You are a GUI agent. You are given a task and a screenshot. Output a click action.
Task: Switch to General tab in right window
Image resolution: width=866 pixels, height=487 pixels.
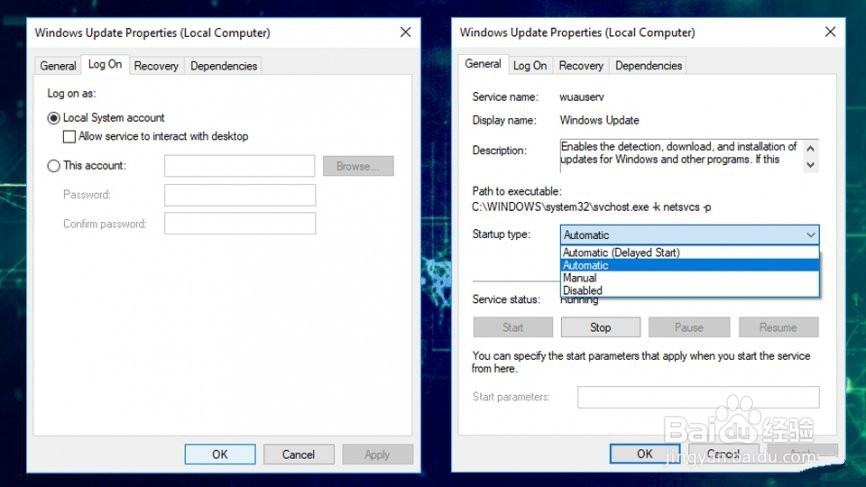coord(483,64)
